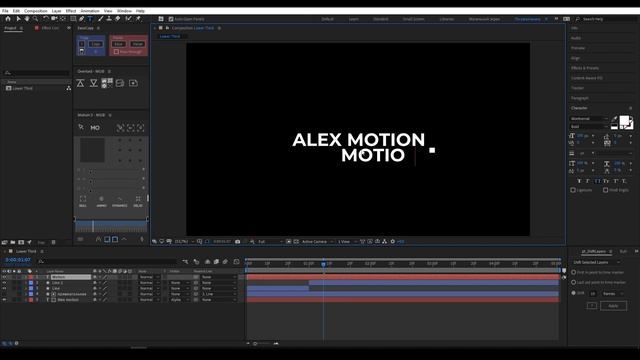Open the Active Camera dropdown
The height and width of the screenshot is (360, 640).
point(317,242)
